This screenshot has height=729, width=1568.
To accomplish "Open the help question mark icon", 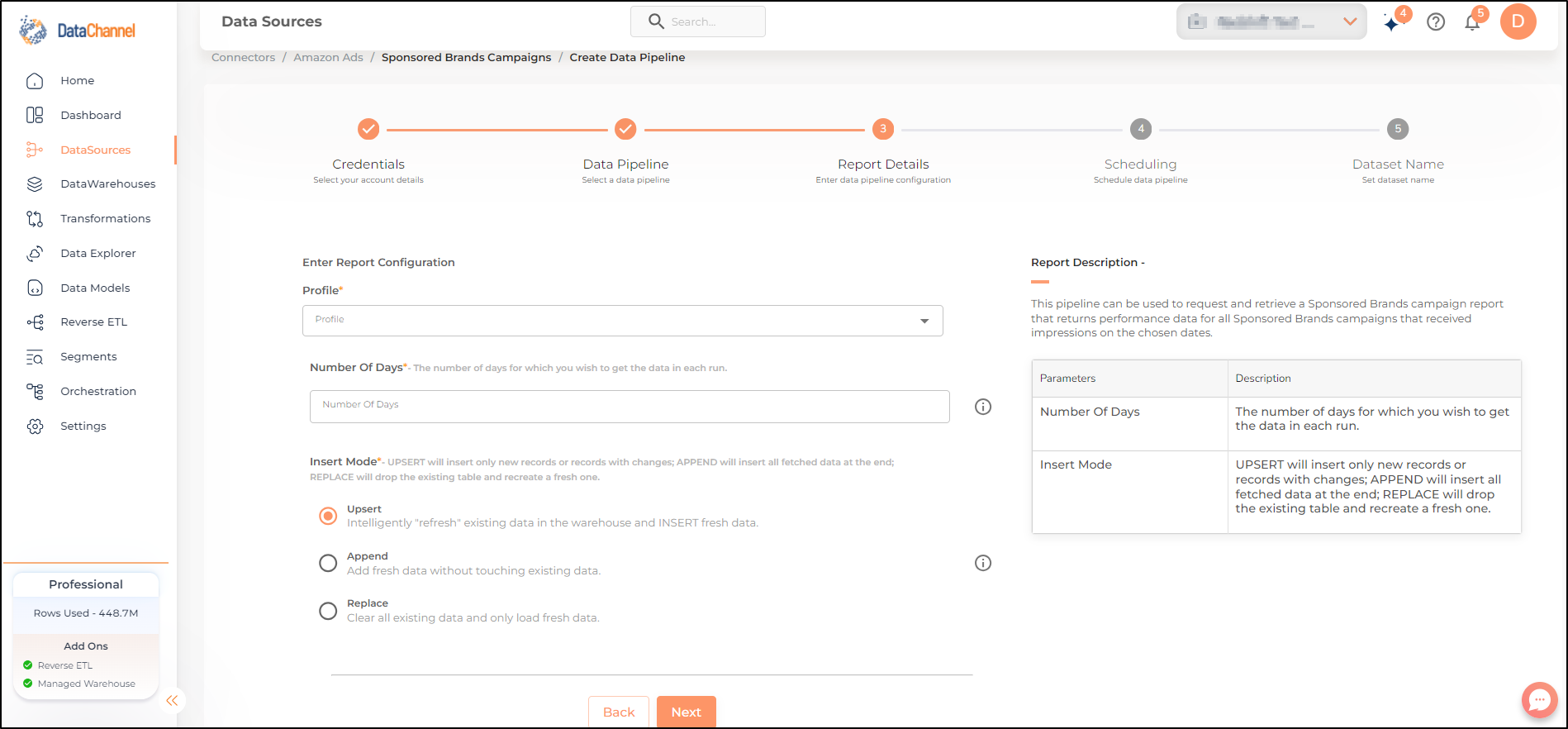I will click(1436, 22).
